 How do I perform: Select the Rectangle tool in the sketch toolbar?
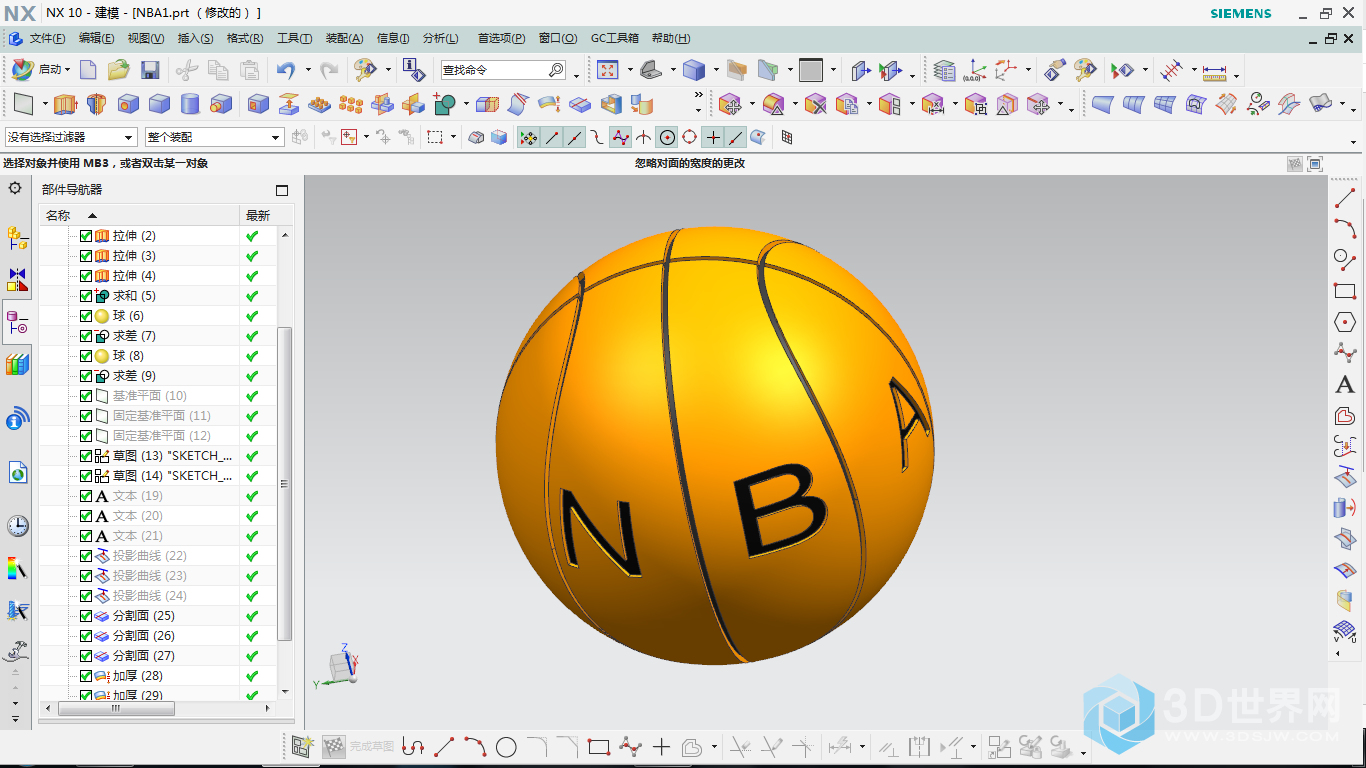pos(599,747)
